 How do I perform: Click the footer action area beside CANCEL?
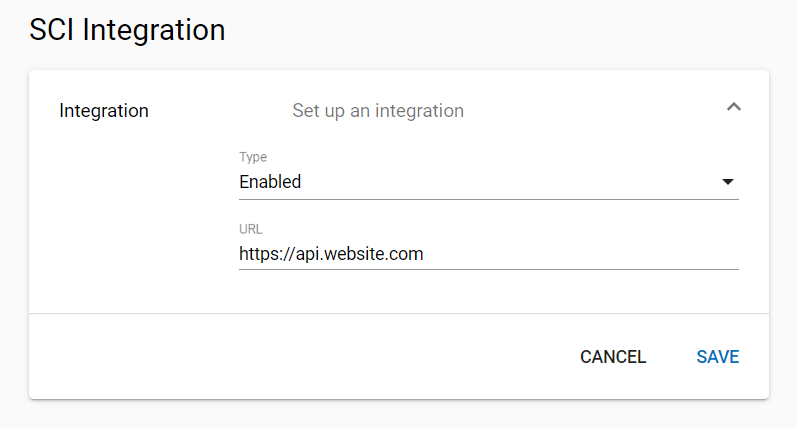click(300, 357)
